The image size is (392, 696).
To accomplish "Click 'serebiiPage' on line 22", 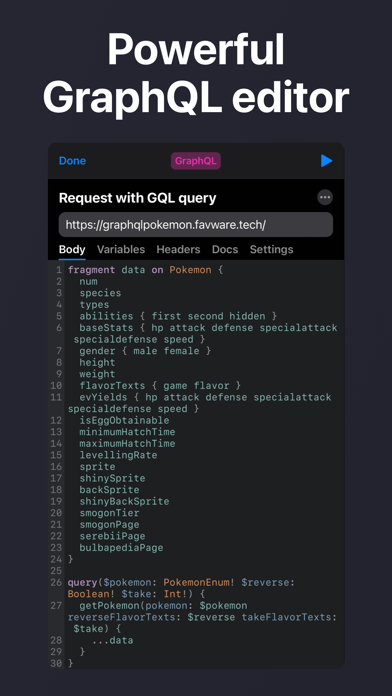I will [x=112, y=536].
